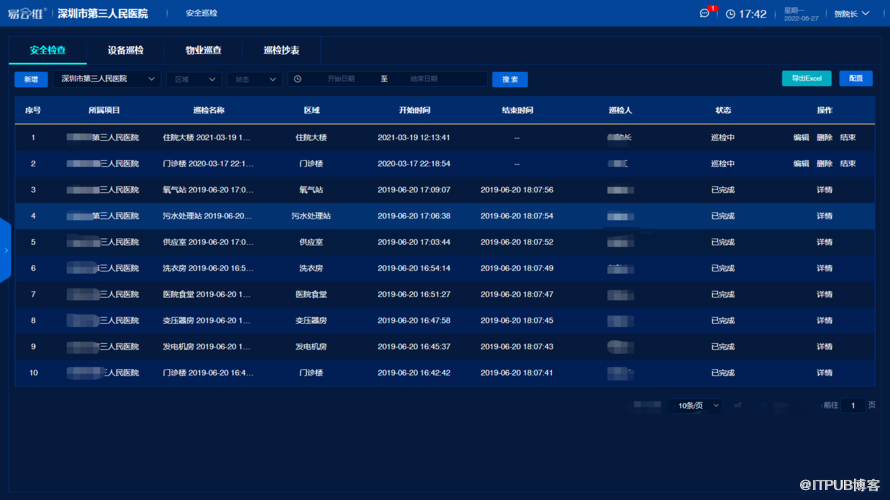Open the message notifications icon

705,14
